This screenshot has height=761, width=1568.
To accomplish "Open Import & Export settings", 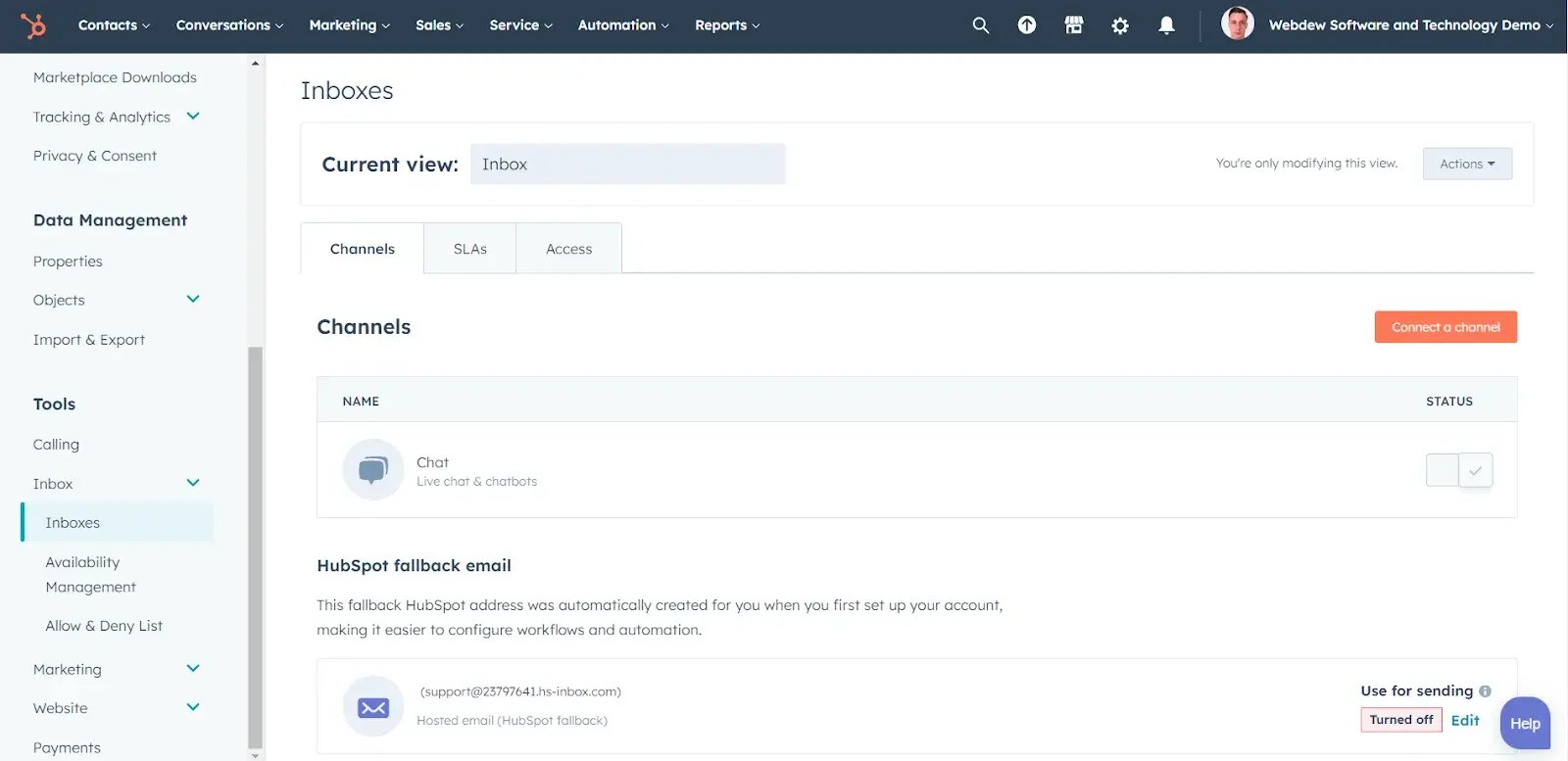I will click(x=89, y=340).
